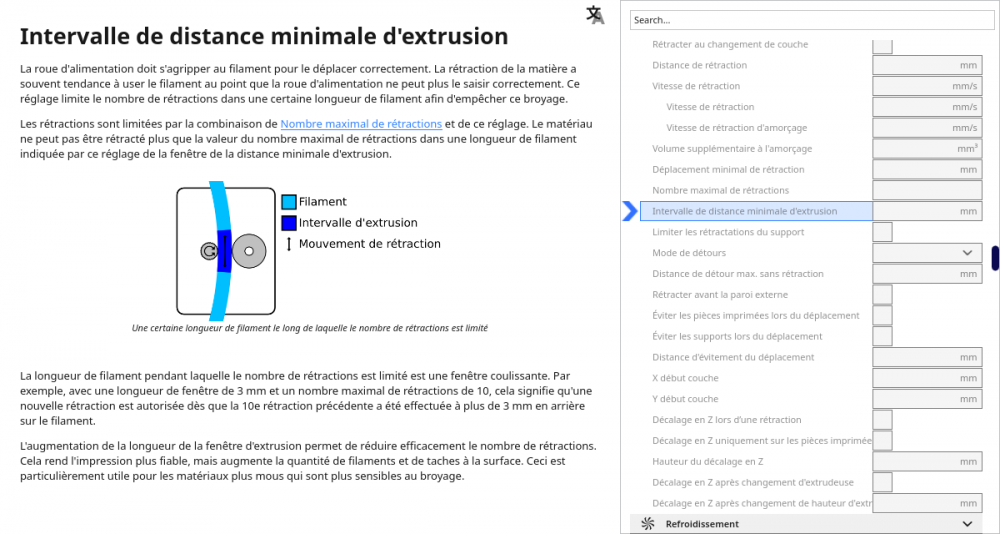Click the settings Search field
Image resolution: width=1000 pixels, height=534 pixels.
(x=812, y=20)
